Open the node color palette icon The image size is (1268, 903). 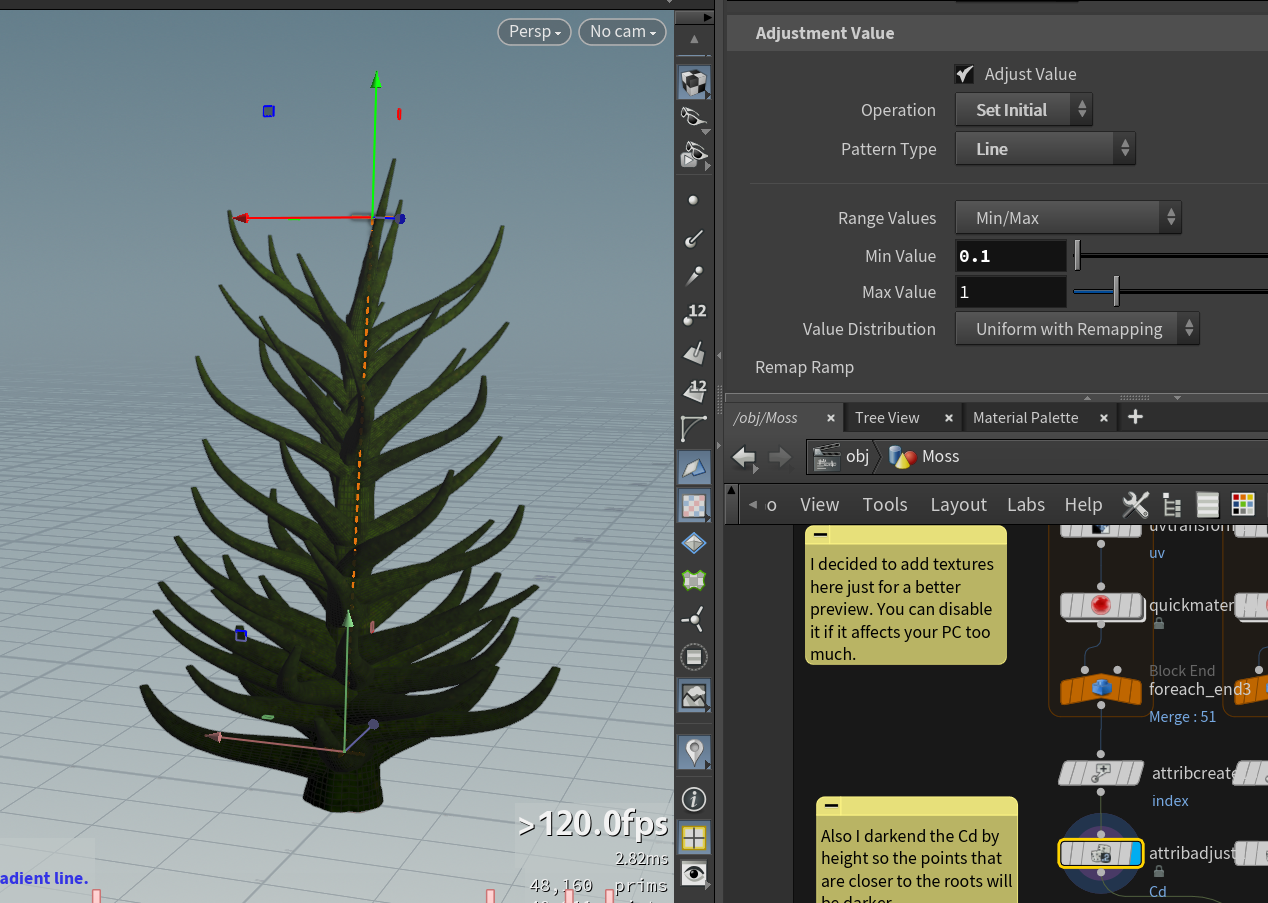(x=1243, y=504)
